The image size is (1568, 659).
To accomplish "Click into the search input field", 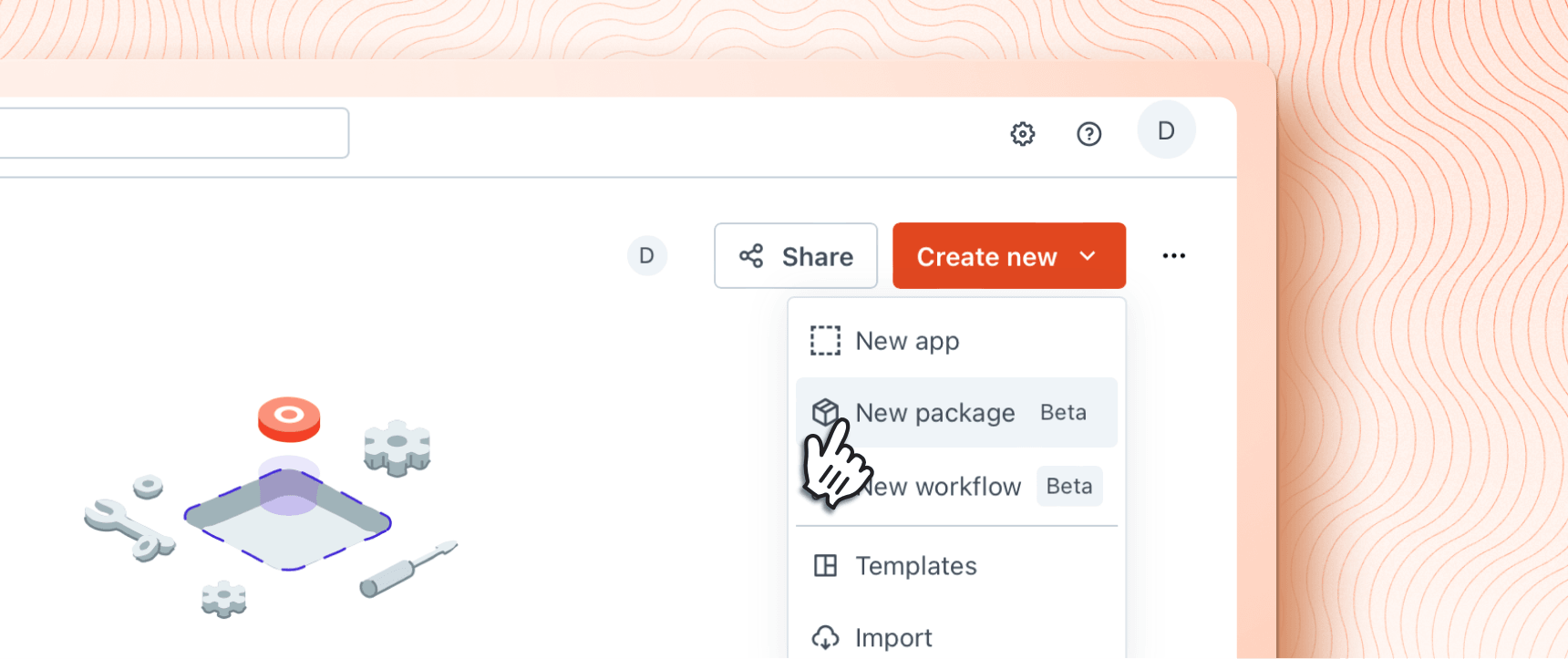I will coord(173,133).
